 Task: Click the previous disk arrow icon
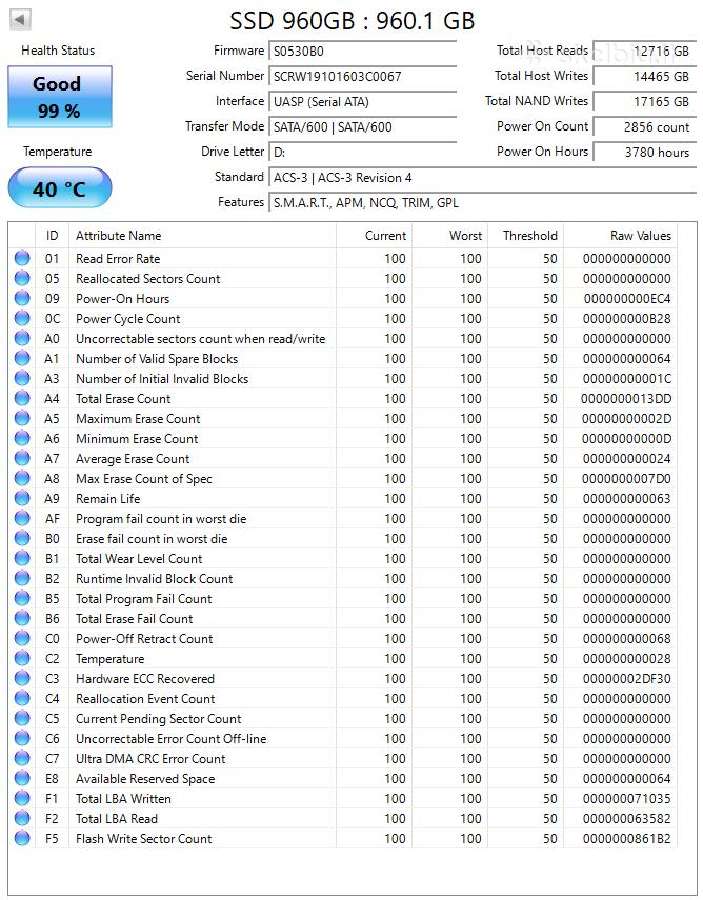click(20, 20)
